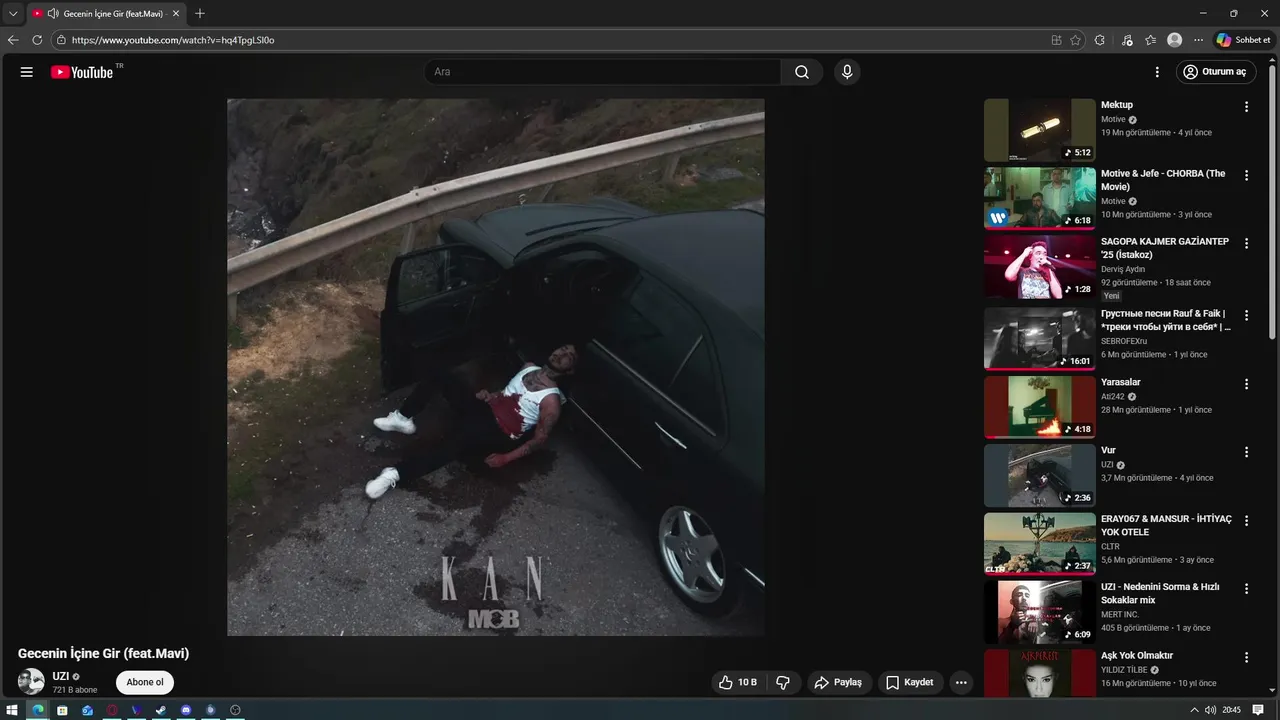Open the UZI channel name link
The height and width of the screenshot is (720, 1280).
coord(61,676)
